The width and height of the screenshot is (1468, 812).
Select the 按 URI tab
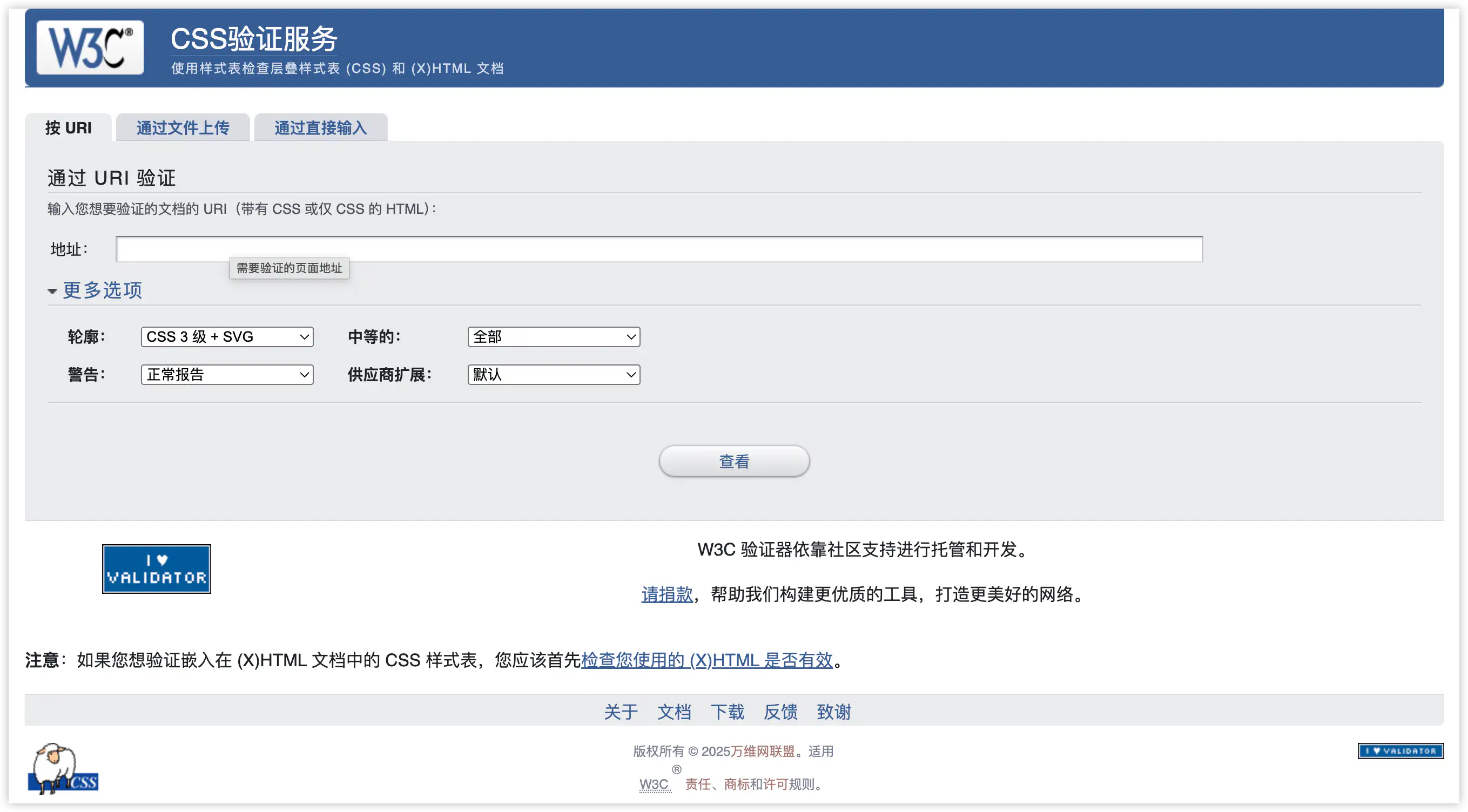[69, 127]
